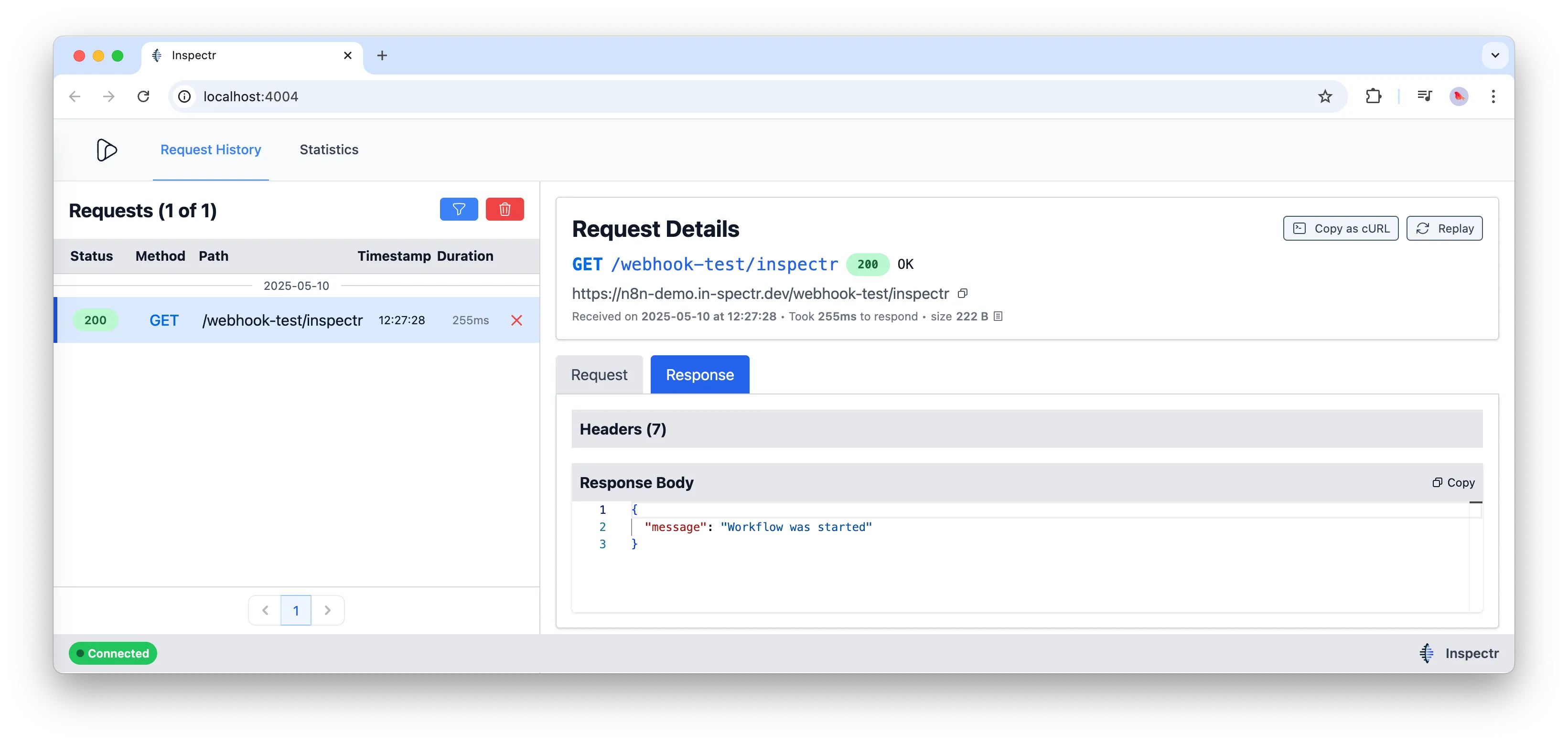
Task: Switch to the Statistics tab
Action: tap(329, 149)
